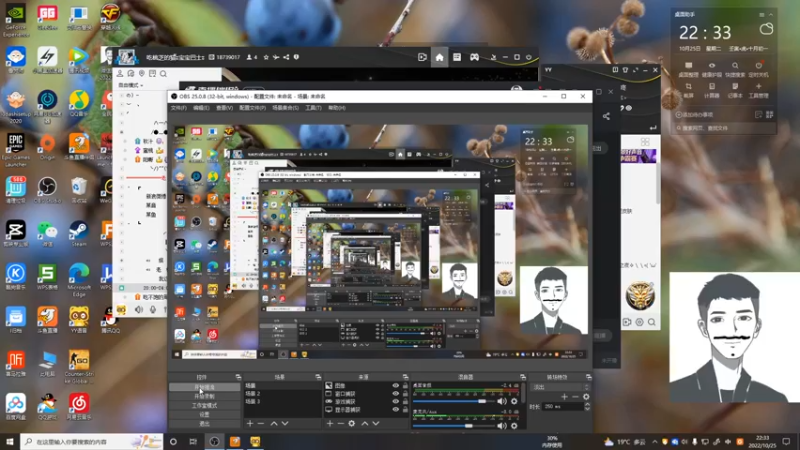Viewport: 800px width, 450px height.
Task: Move selected source up
Action: coord(365,423)
